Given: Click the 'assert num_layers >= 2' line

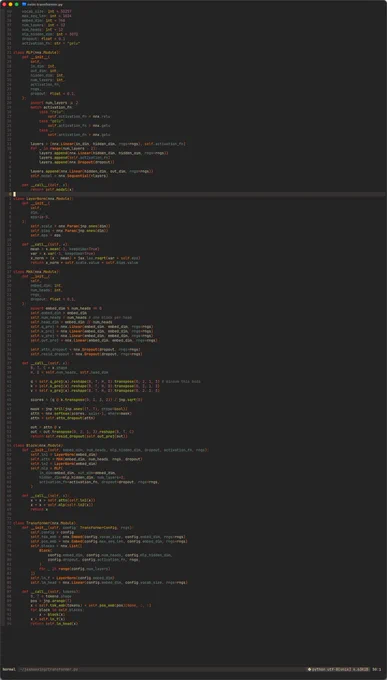Looking at the screenshot, I should tap(55, 102).
